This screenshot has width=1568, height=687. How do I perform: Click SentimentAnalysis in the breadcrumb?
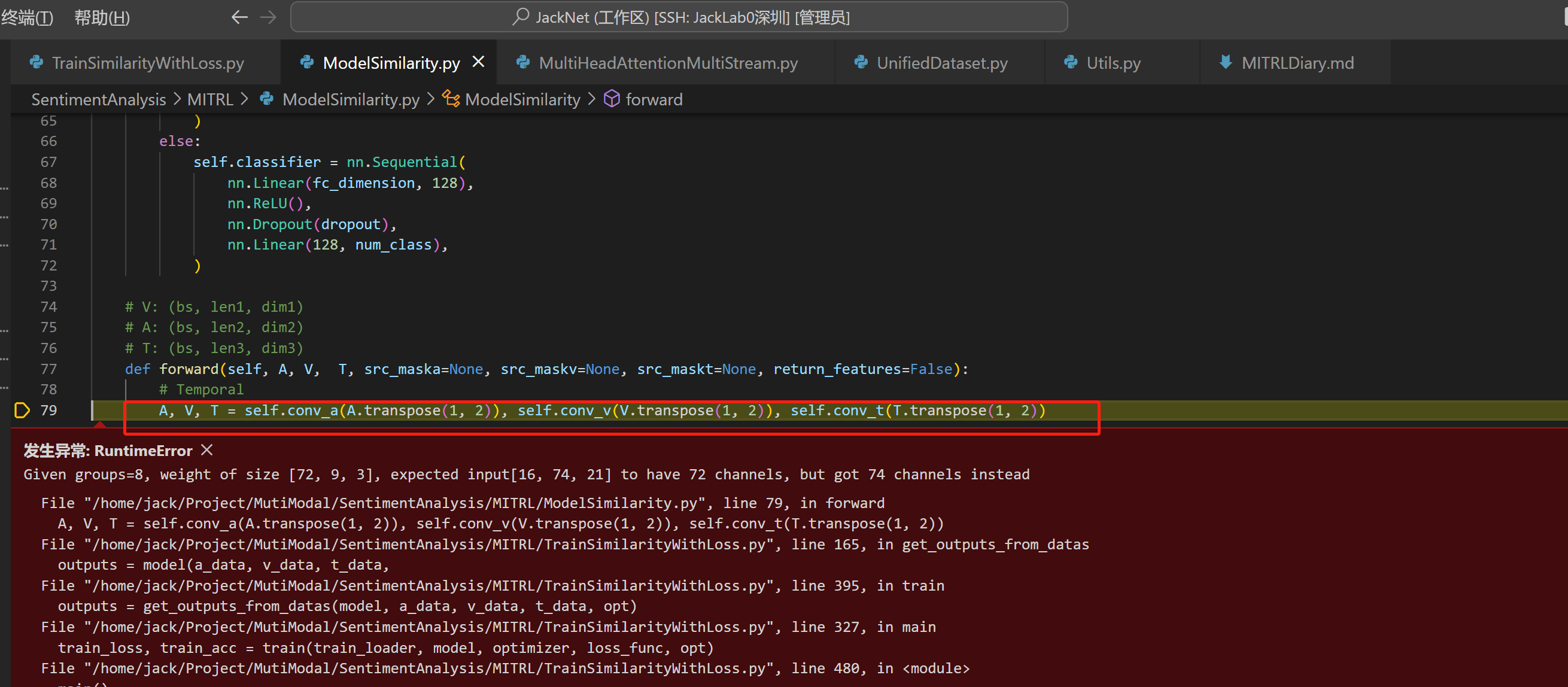point(99,99)
